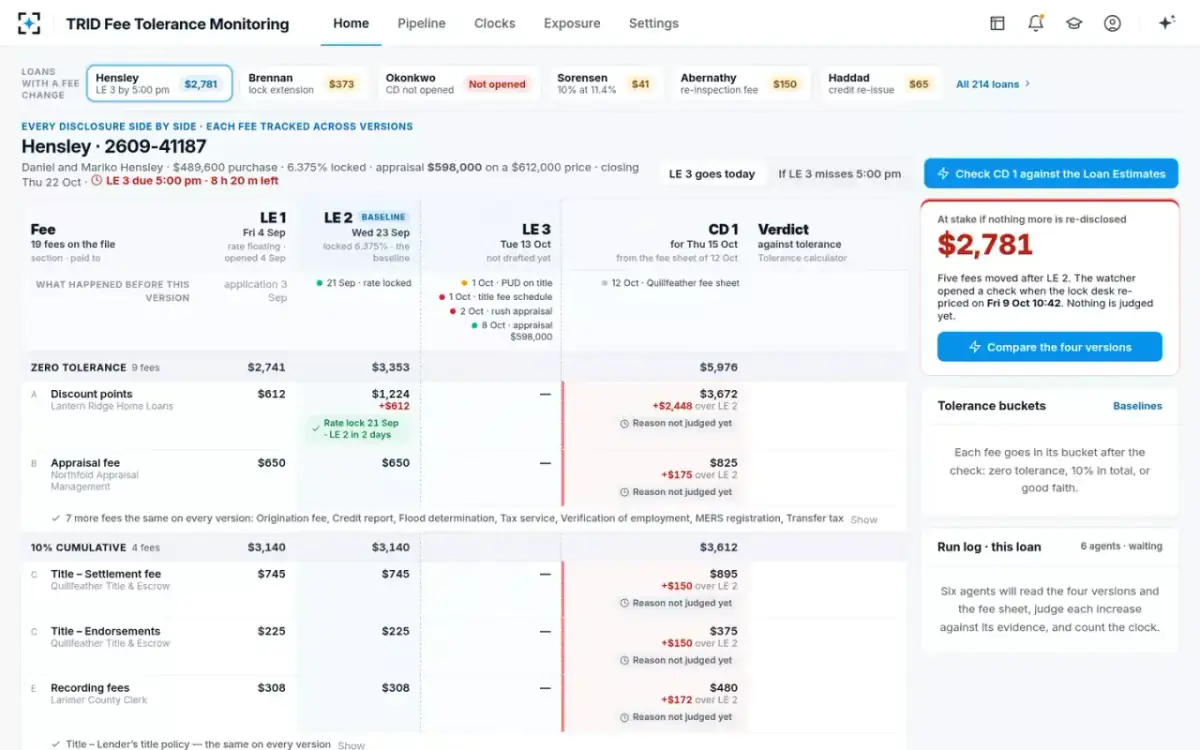The width and height of the screenshot is (1200, 750).
Task: Show the unchanged Lender's title policy fee
Action: coord(351,745)
